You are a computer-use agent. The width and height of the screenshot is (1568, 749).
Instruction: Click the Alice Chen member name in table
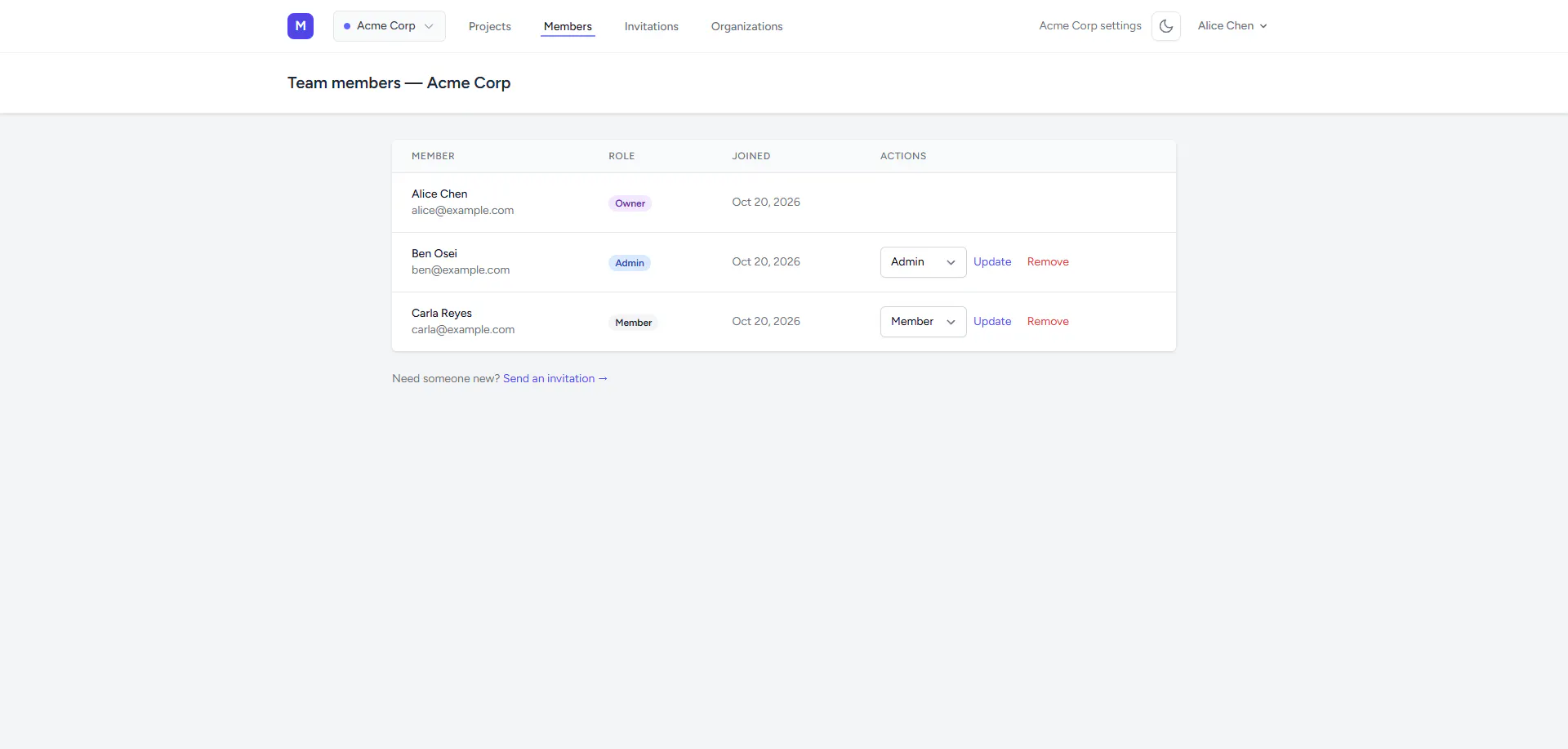(x=439, y=194)
